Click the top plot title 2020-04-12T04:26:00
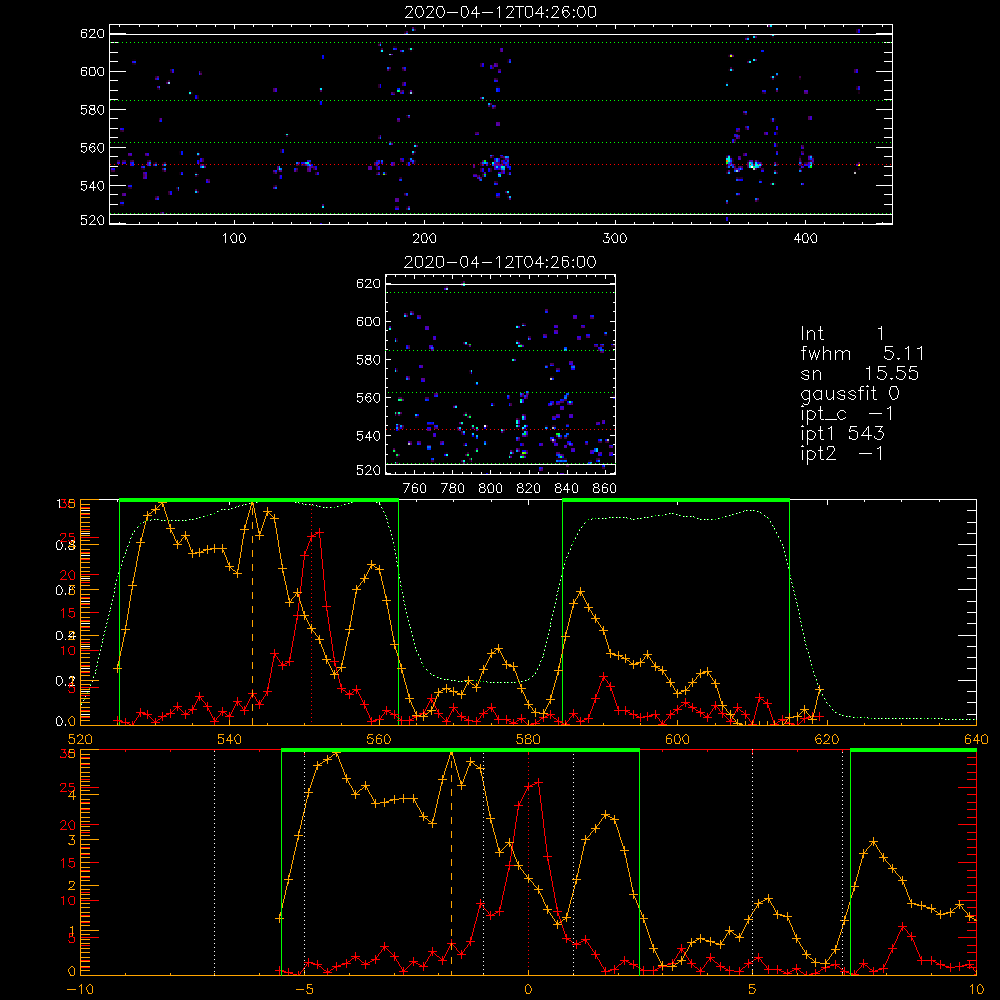The height and width of the screenshot is (1000, 1000). (501, 12)
